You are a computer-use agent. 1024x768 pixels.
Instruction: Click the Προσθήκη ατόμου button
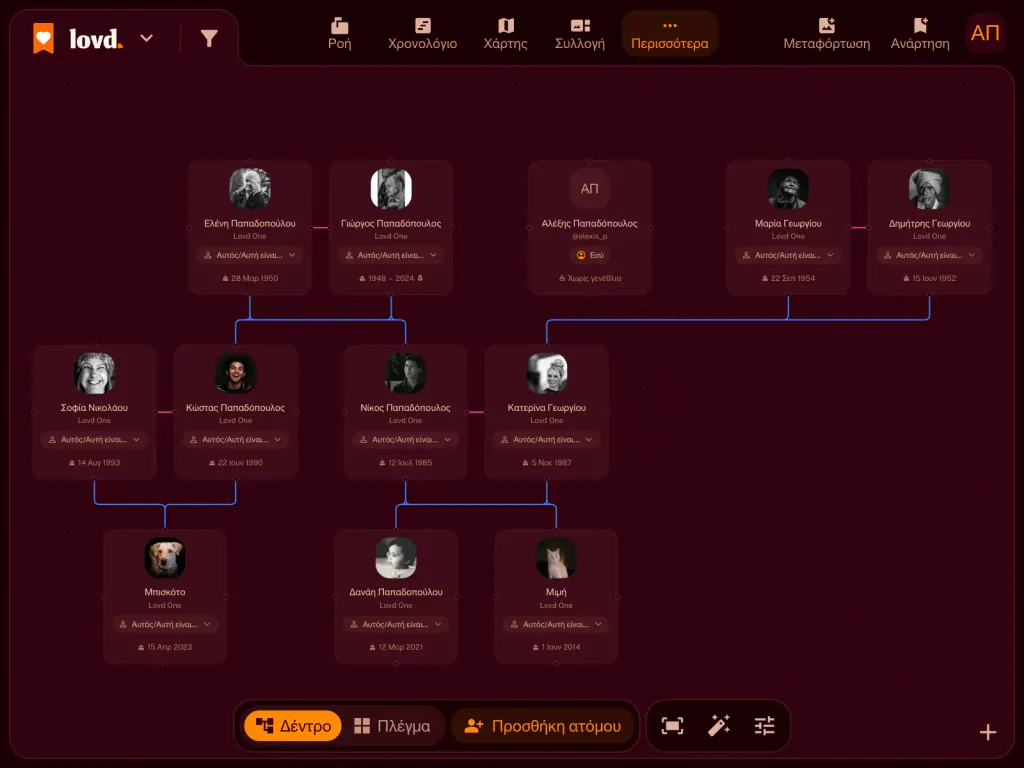543,726
